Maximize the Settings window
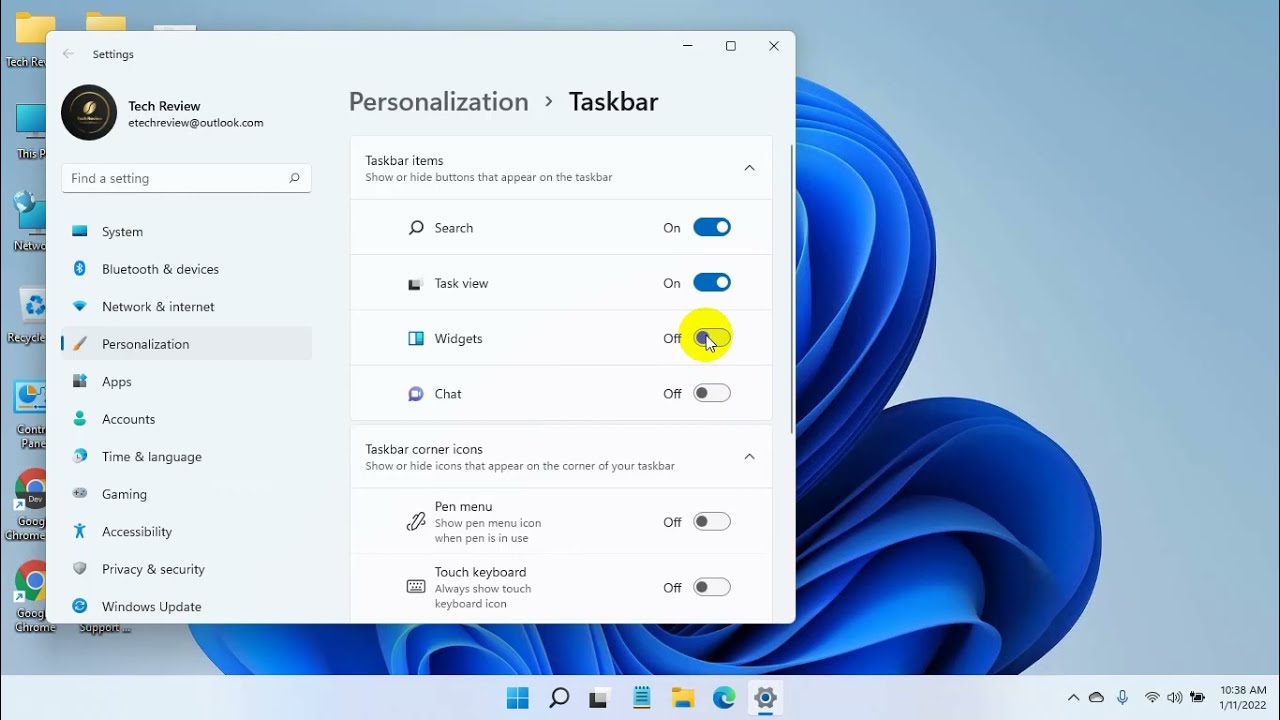1280x720 pixels. click(x=731, y=46)
